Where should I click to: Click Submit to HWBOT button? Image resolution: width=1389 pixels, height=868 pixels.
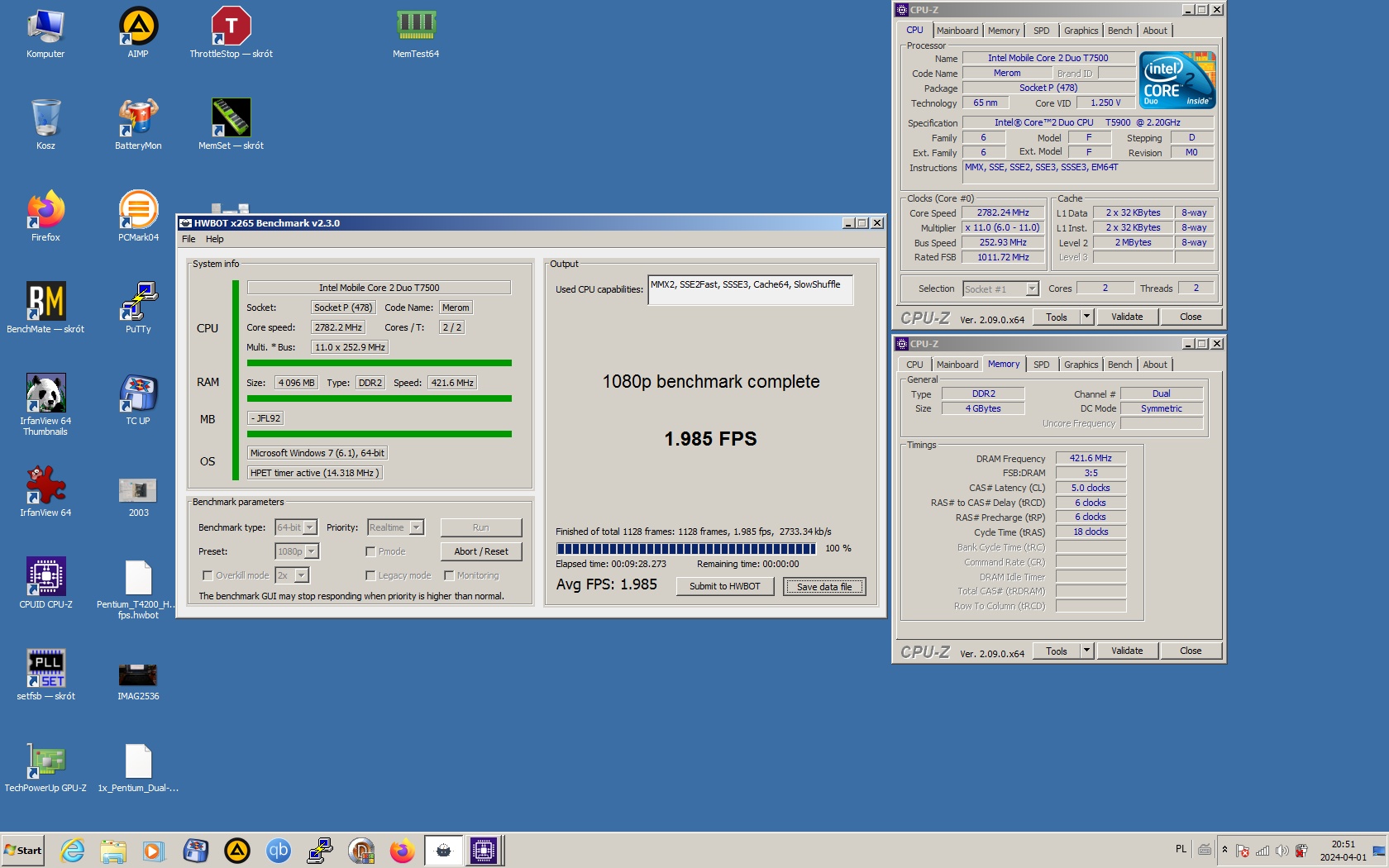[x=724, y=586]
